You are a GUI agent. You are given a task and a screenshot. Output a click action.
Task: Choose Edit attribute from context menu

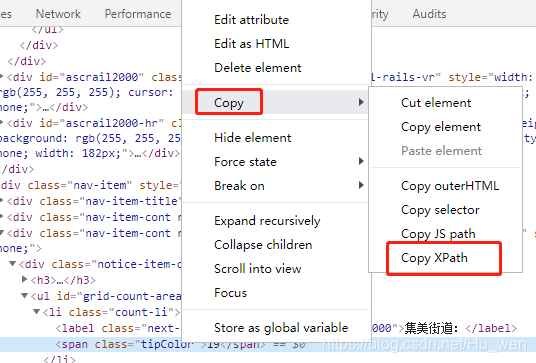(x=251, y=20)
